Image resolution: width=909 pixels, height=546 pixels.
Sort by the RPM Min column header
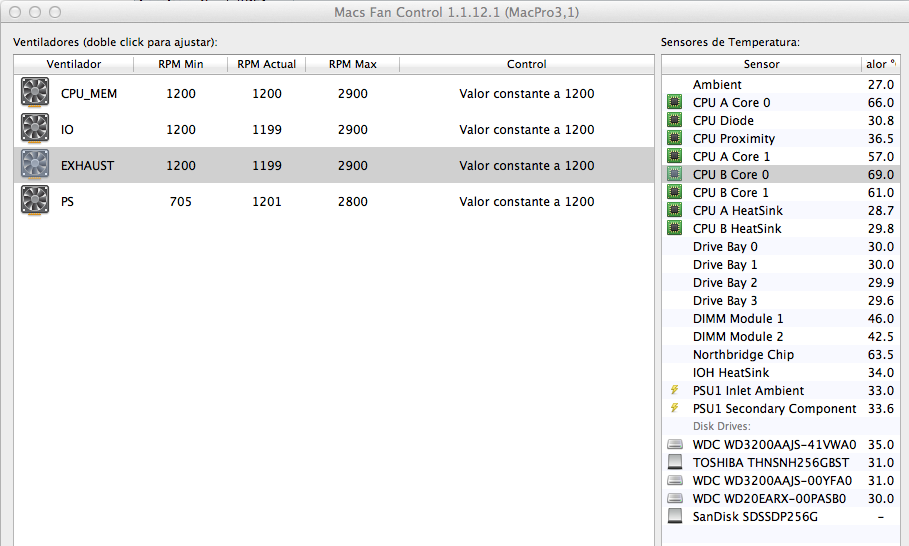(180, 64)
